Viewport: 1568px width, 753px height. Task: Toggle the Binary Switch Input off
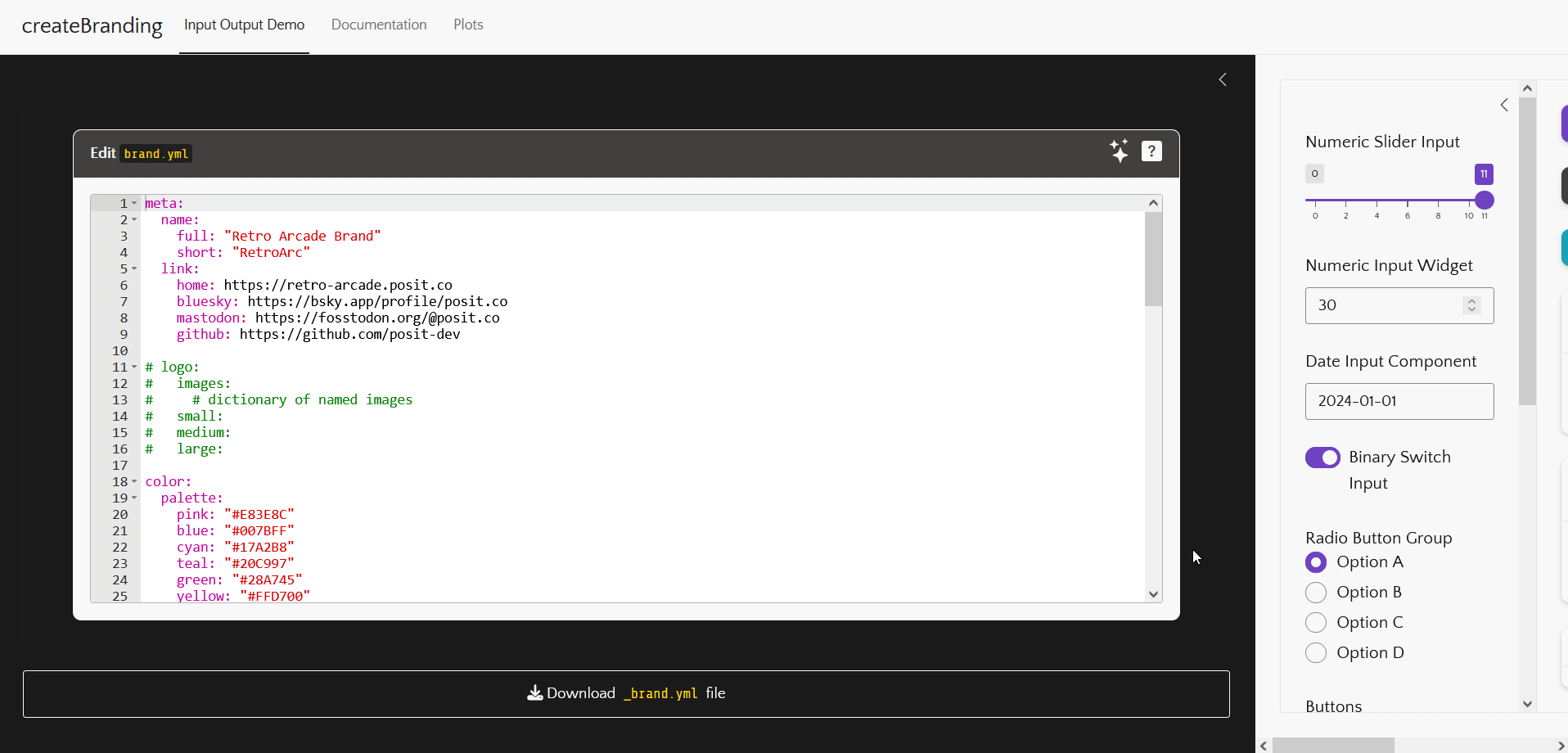tap(1322, 458)
